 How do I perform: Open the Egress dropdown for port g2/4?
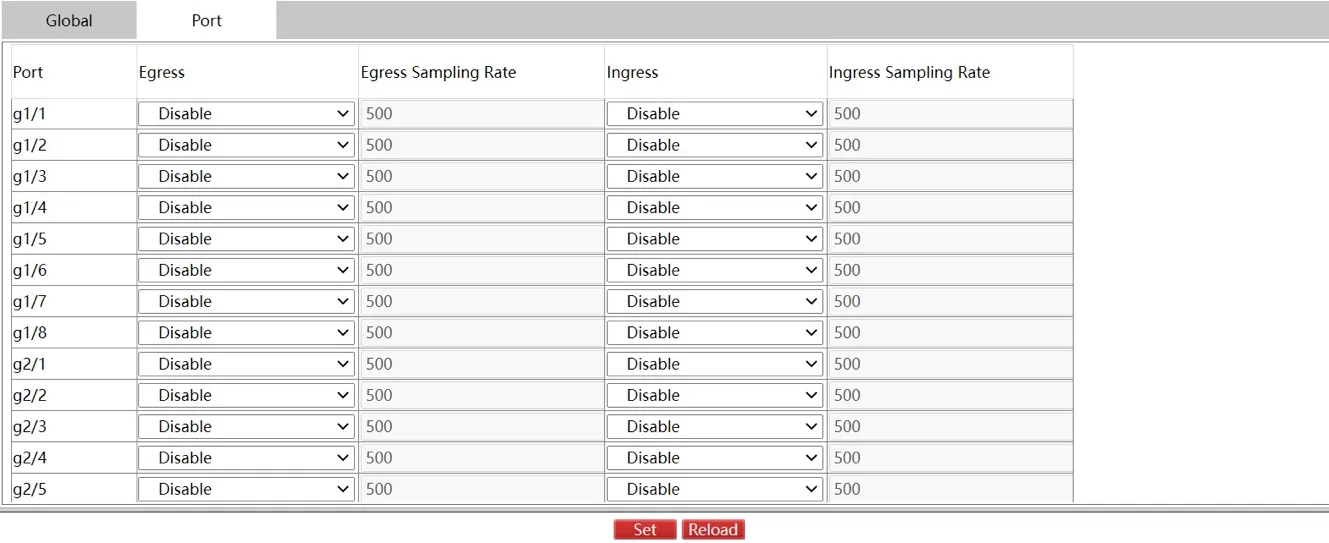247,458
